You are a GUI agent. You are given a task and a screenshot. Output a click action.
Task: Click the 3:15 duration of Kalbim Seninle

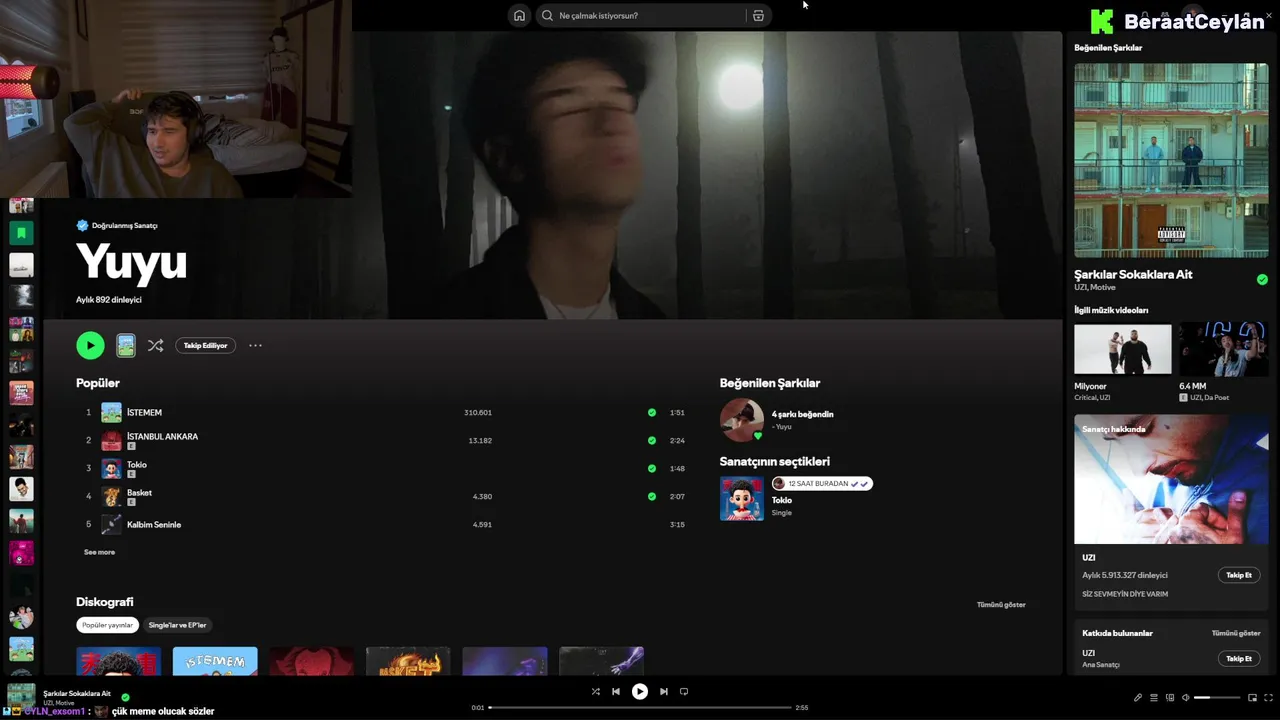[677, 524]
